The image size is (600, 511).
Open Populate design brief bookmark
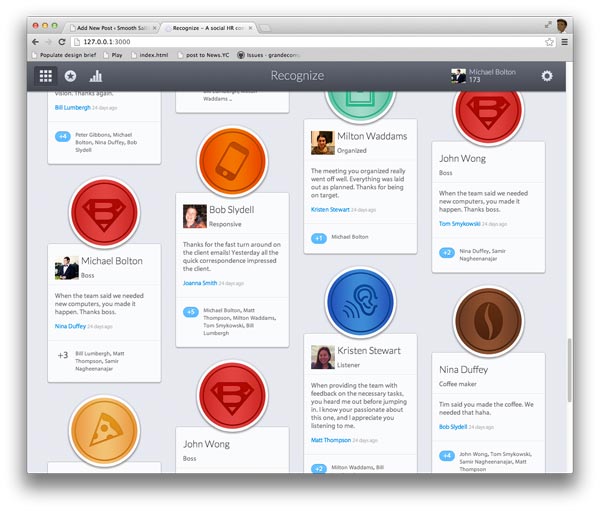point(64,55)
